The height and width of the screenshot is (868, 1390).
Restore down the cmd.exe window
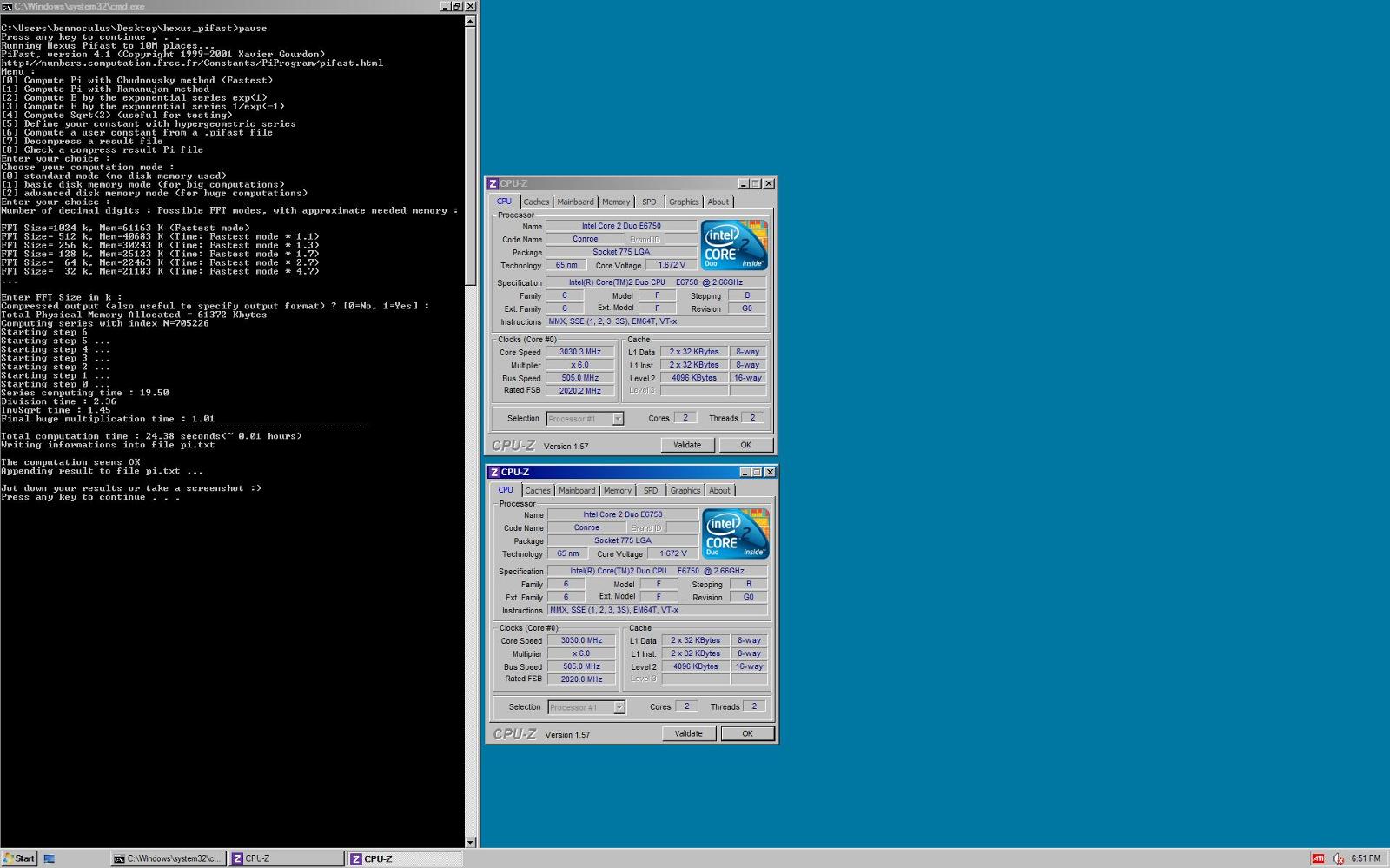[457, 6]
